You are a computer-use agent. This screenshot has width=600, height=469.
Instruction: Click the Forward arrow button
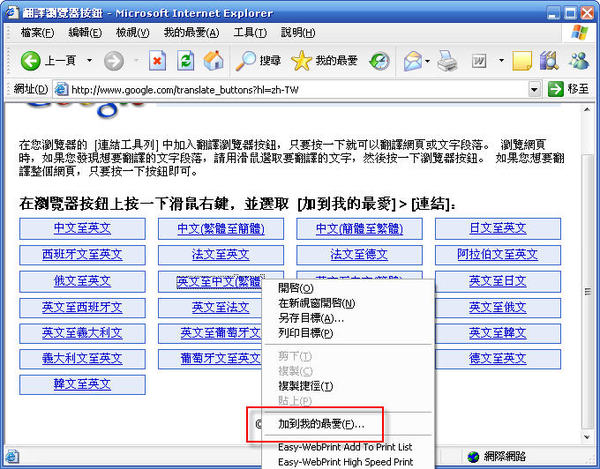pos(114,61)
